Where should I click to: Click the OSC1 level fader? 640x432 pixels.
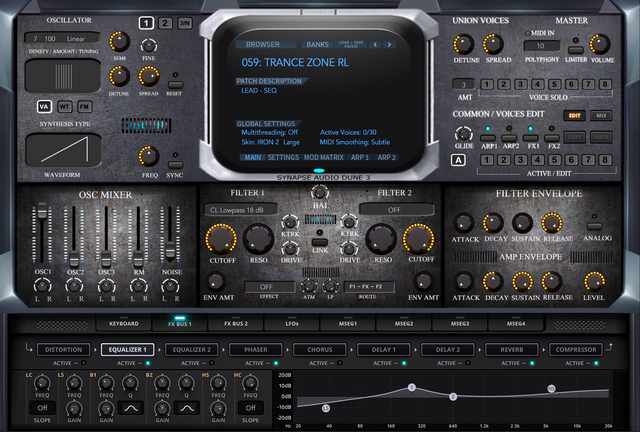point(42,211)
